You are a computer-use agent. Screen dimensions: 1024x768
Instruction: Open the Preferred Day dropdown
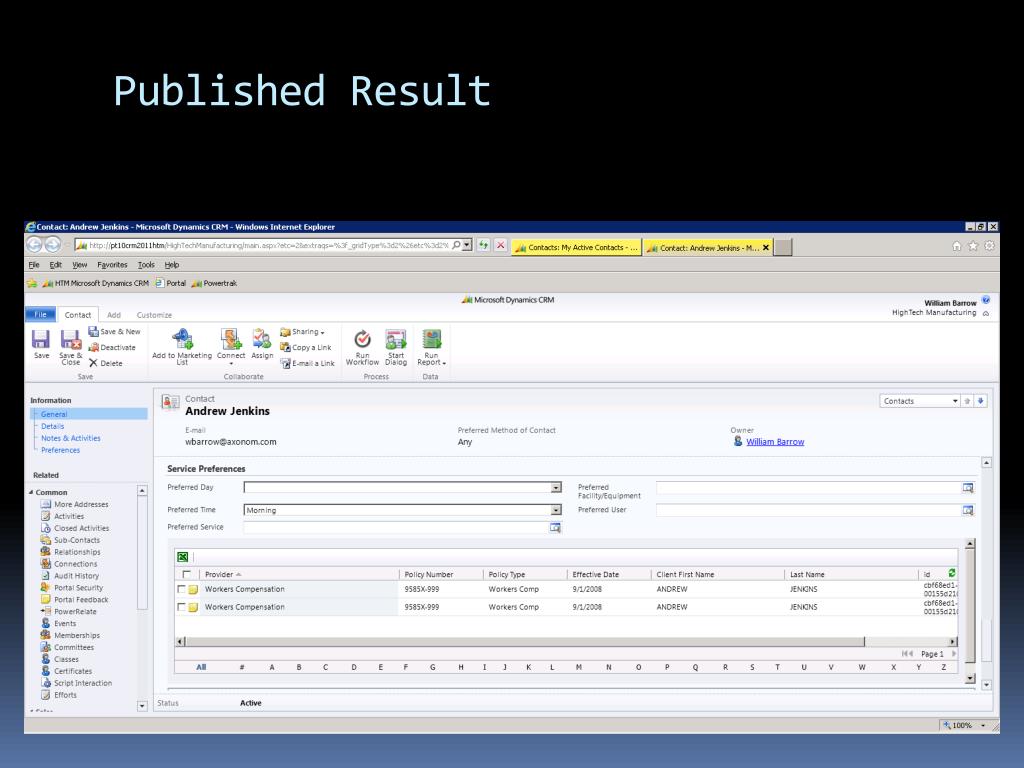(x=556, y=488)
